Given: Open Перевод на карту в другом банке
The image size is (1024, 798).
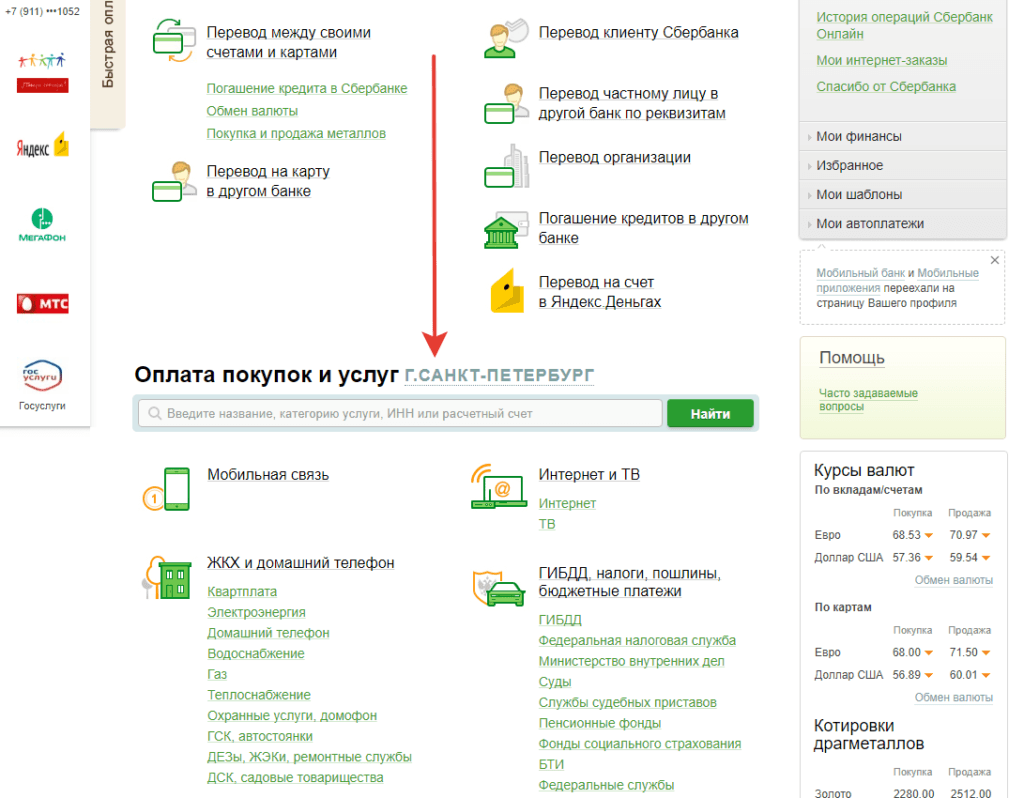Looking at the screenshot, I should (268, 181).
